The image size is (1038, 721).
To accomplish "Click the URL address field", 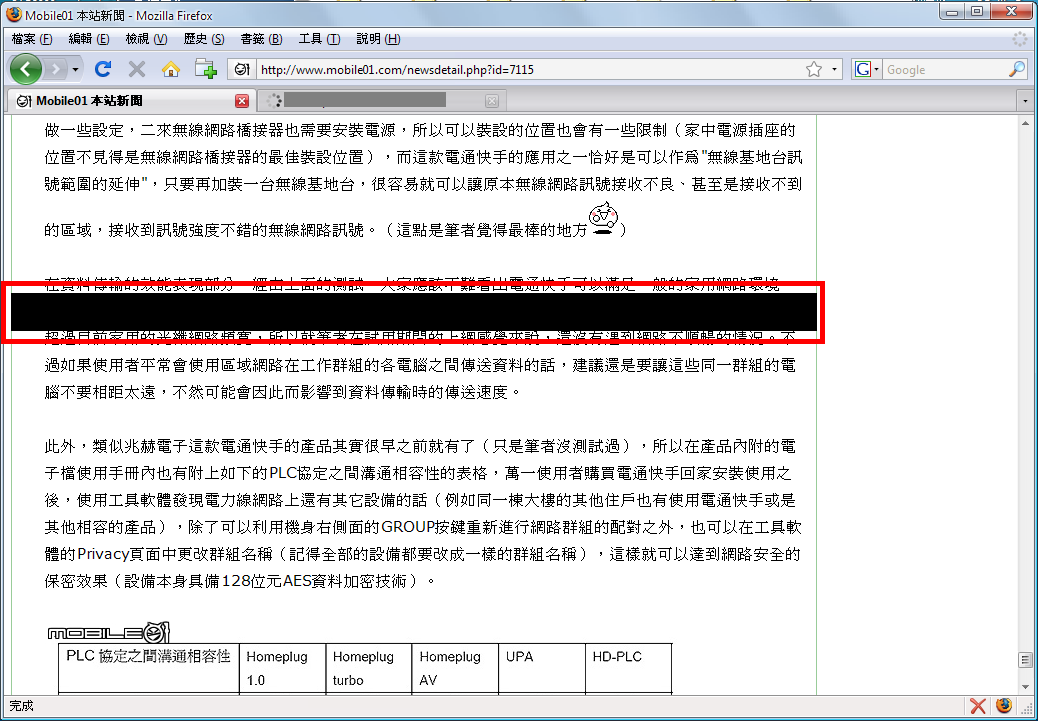I will point(528,70).
